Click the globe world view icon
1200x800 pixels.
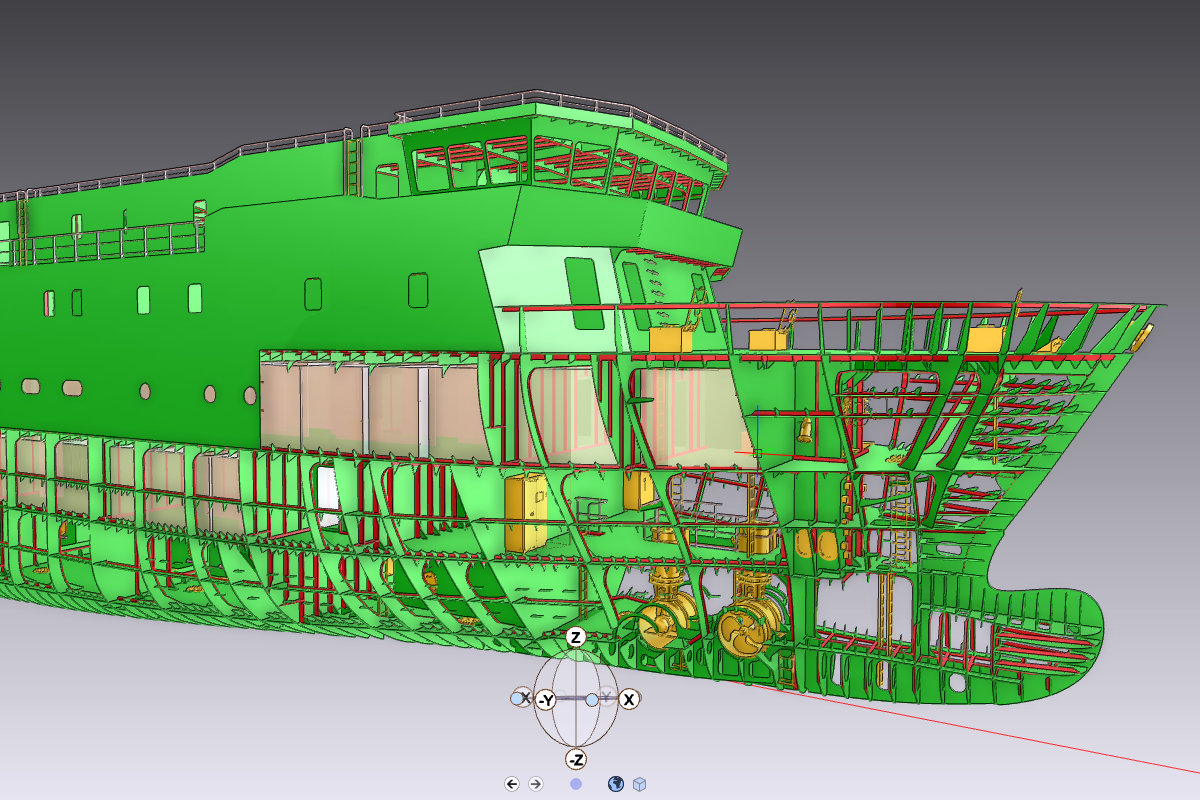[616, 784]
